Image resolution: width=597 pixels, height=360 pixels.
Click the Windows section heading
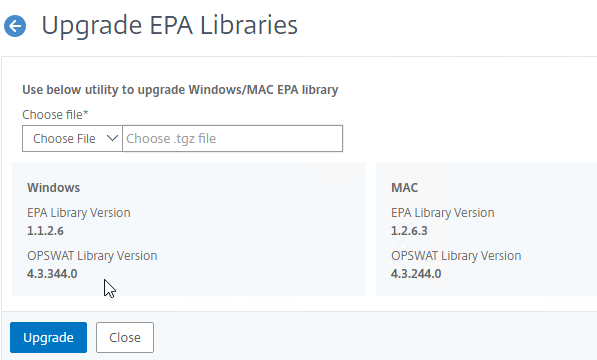coord(54,188)
